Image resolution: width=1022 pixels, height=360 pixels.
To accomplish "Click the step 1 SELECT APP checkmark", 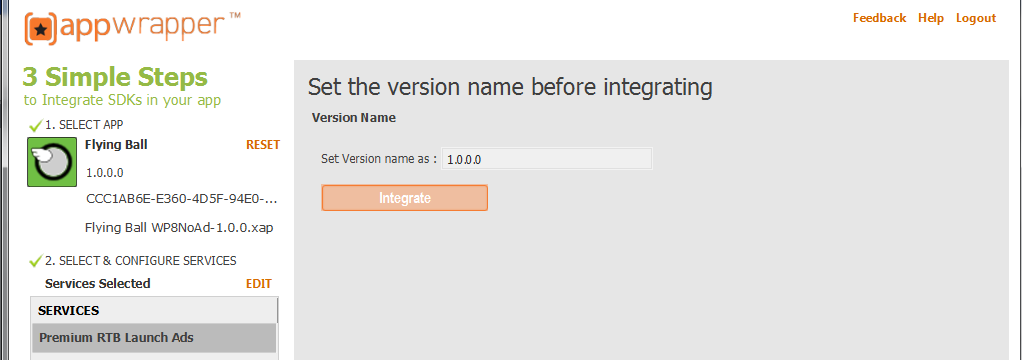I will pos(35,125).
